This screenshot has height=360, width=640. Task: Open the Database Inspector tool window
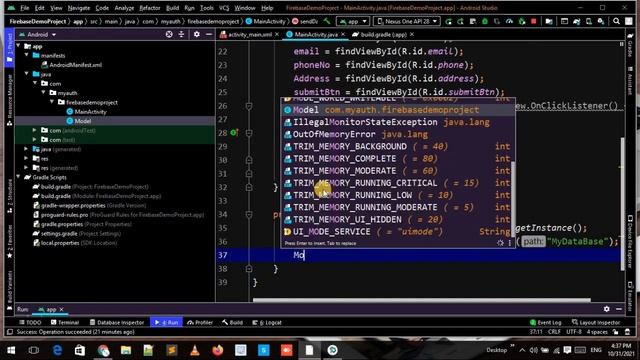pyautogui.click(x=117, y=322)
